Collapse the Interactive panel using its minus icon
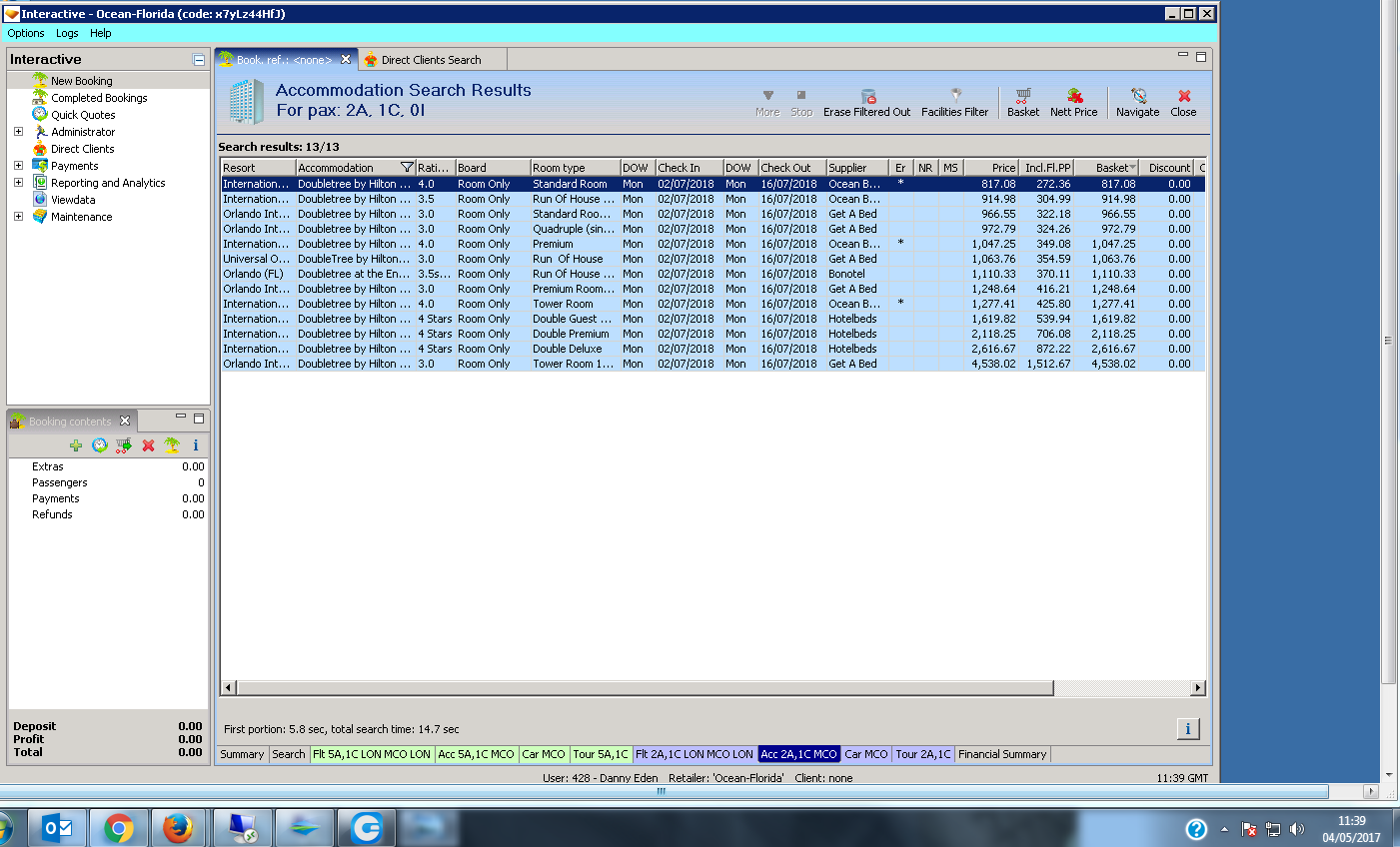The width and height of the screenshot is (1400, 847). (199, 60)
